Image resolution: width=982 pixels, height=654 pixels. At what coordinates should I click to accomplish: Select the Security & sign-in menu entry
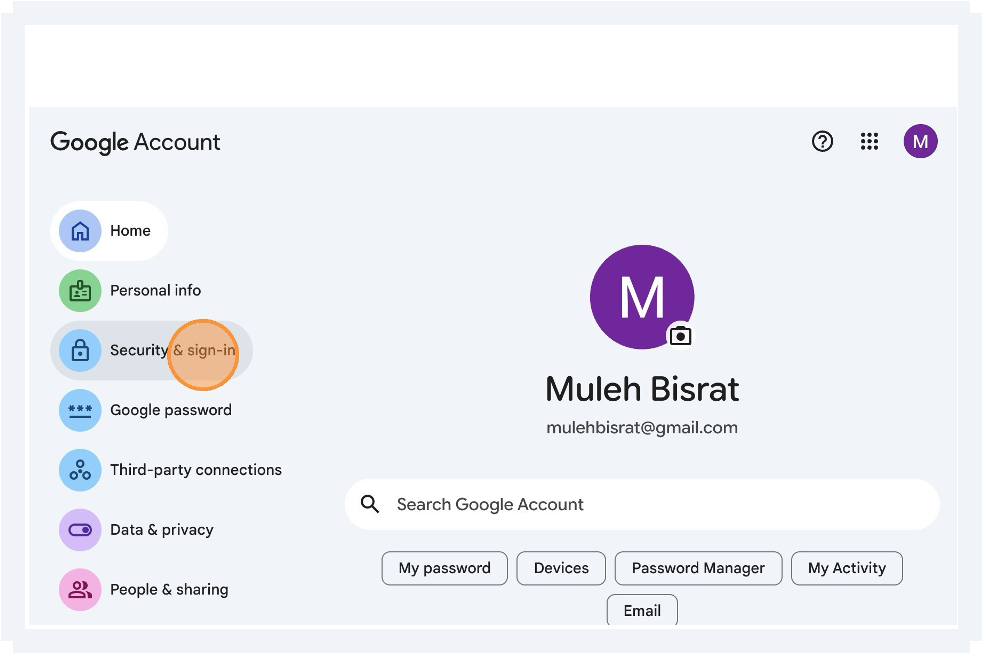(x=151, y=351)
